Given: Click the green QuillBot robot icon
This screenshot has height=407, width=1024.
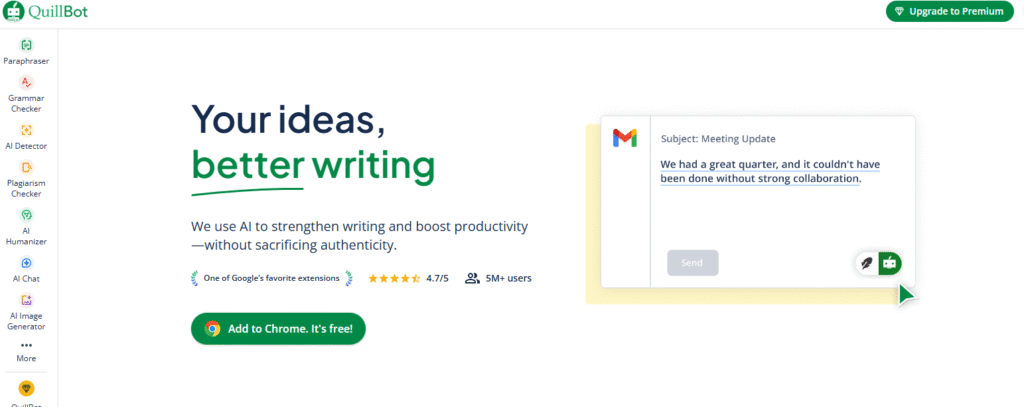Looking at the screenshot, I should click(888, 263).
